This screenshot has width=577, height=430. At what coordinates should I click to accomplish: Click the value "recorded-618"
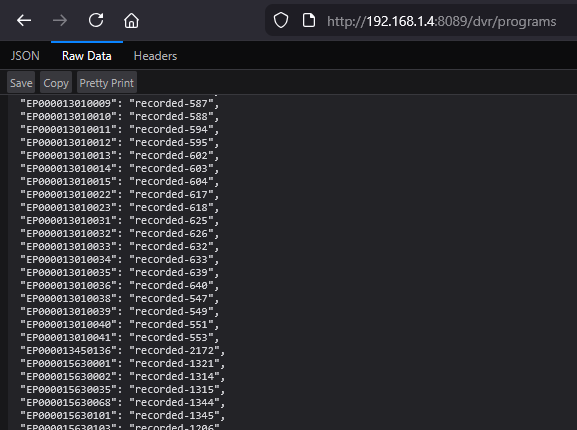(x=171, y=207)
